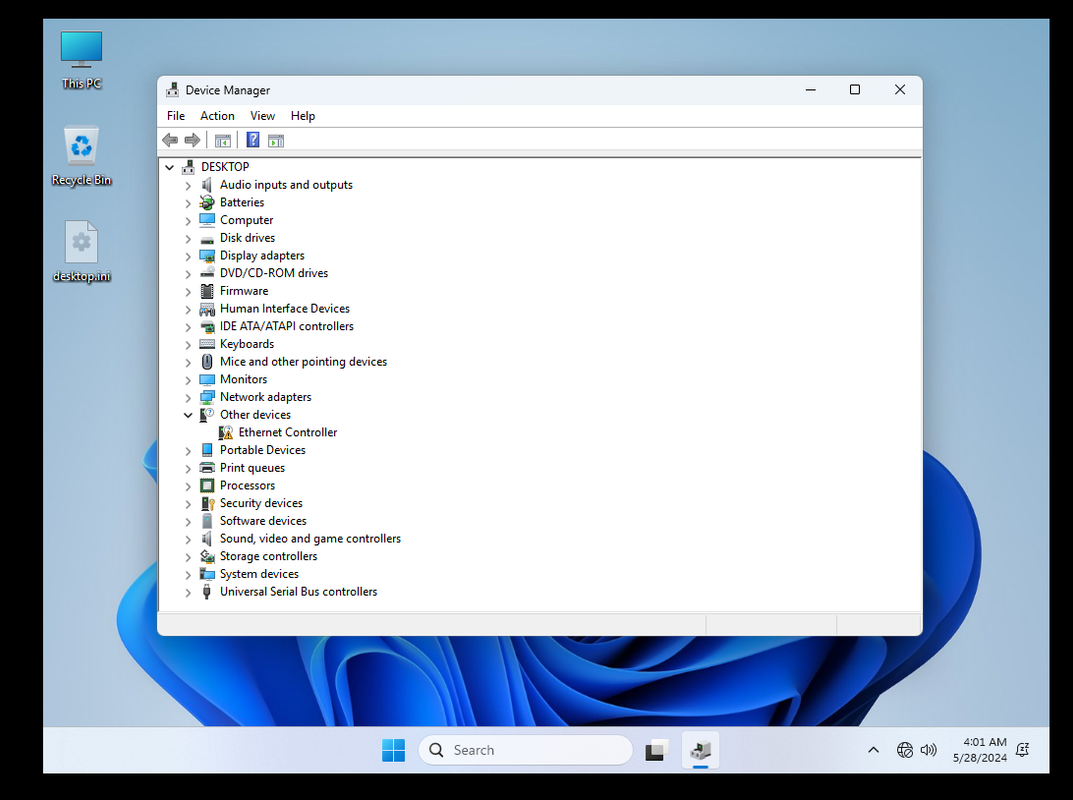The width and height of the screenshot is (1073, 800).
Task: Click Device Manager taskbar icon
Action: (701, 750)
